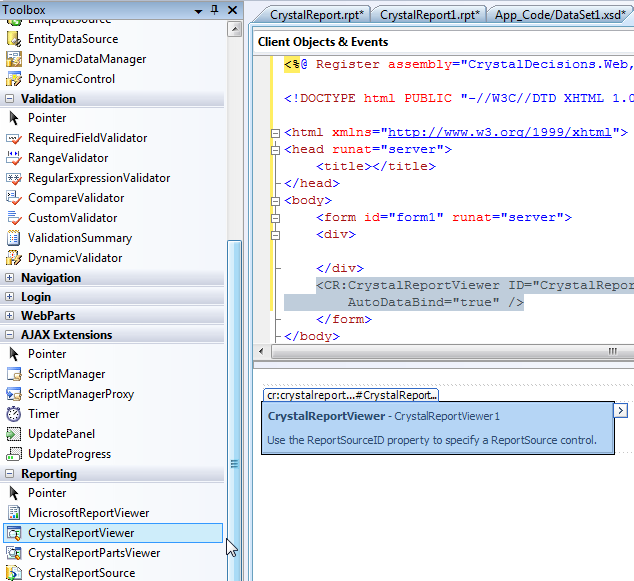The width and height of the screenshot is (634, 581).
Task: Collapse the html tag outlining node
Action: (x=275, y=133)
